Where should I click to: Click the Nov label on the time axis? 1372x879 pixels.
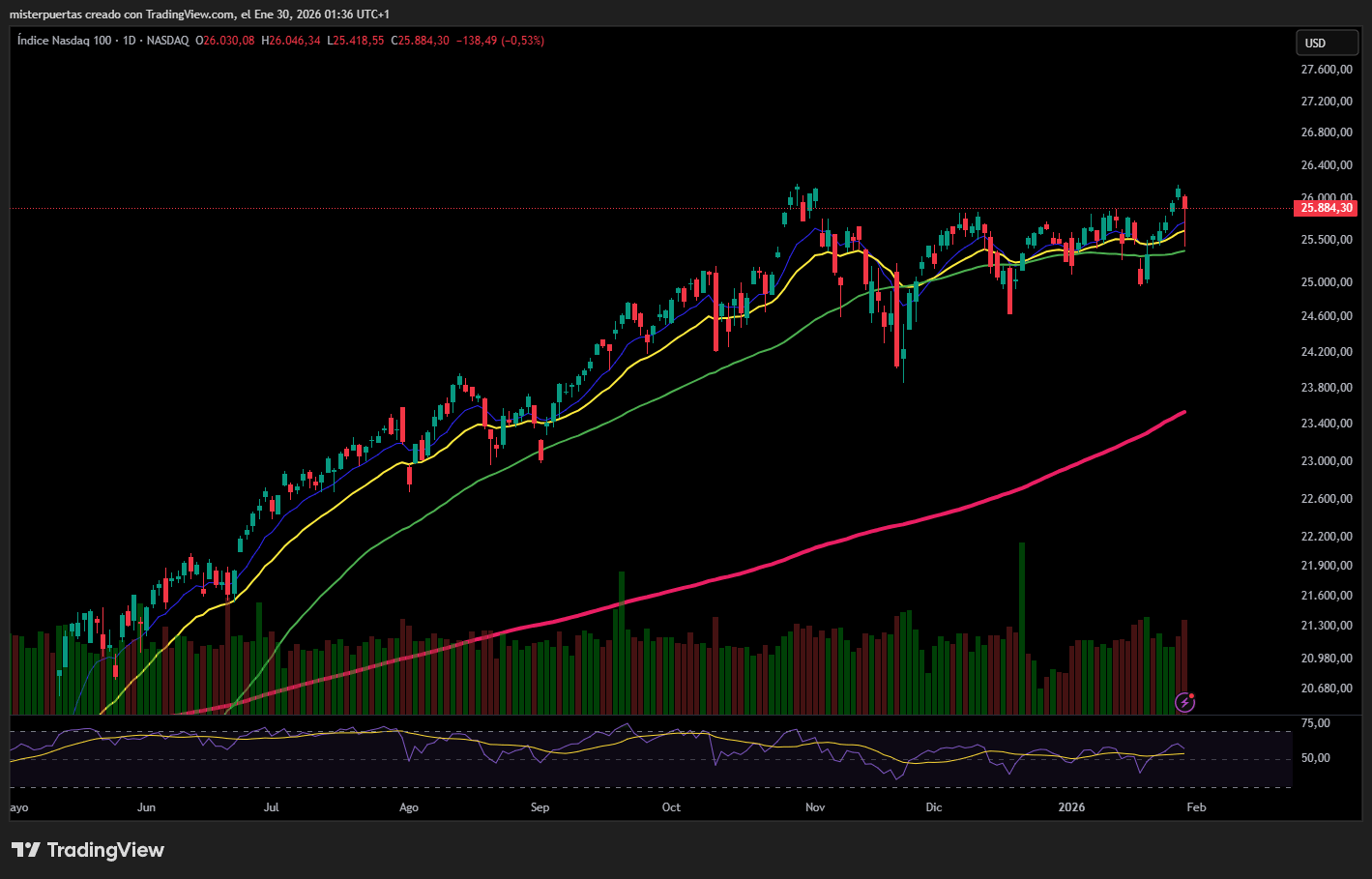point(815,807)
